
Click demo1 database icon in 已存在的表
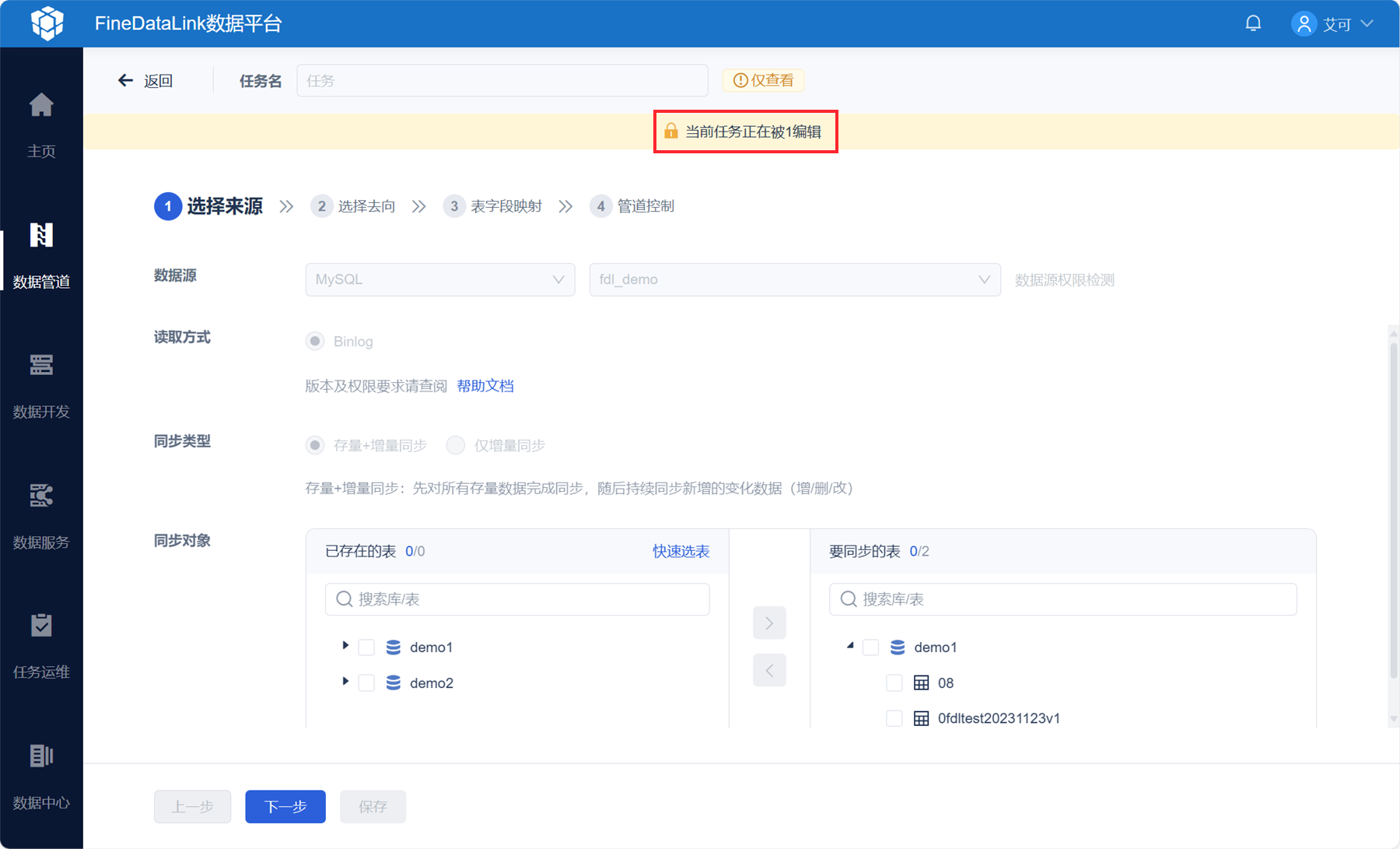[394, 647]
